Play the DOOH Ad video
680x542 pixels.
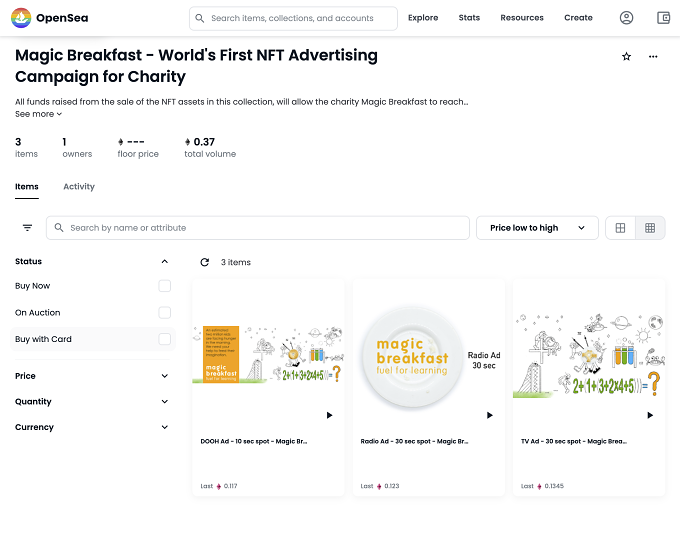tap(330, 415)
